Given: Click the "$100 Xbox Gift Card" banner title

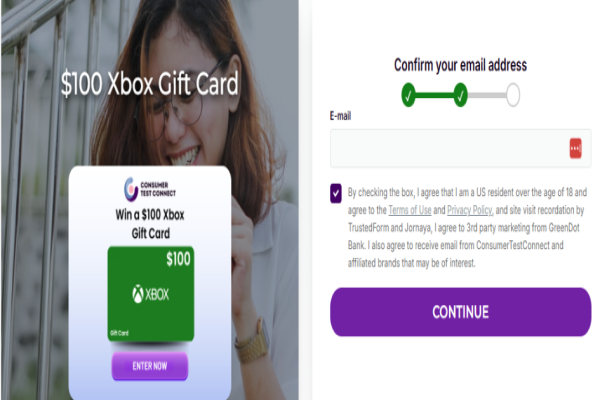Looking at the screenshot, I should coord(150,83).
